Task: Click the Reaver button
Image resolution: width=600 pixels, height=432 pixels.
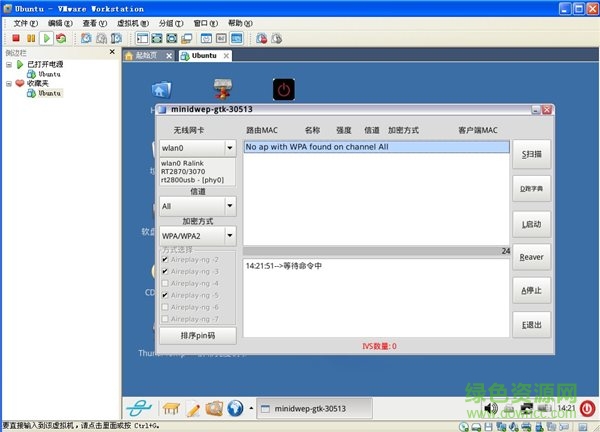Action: click(x=531, y=257)
